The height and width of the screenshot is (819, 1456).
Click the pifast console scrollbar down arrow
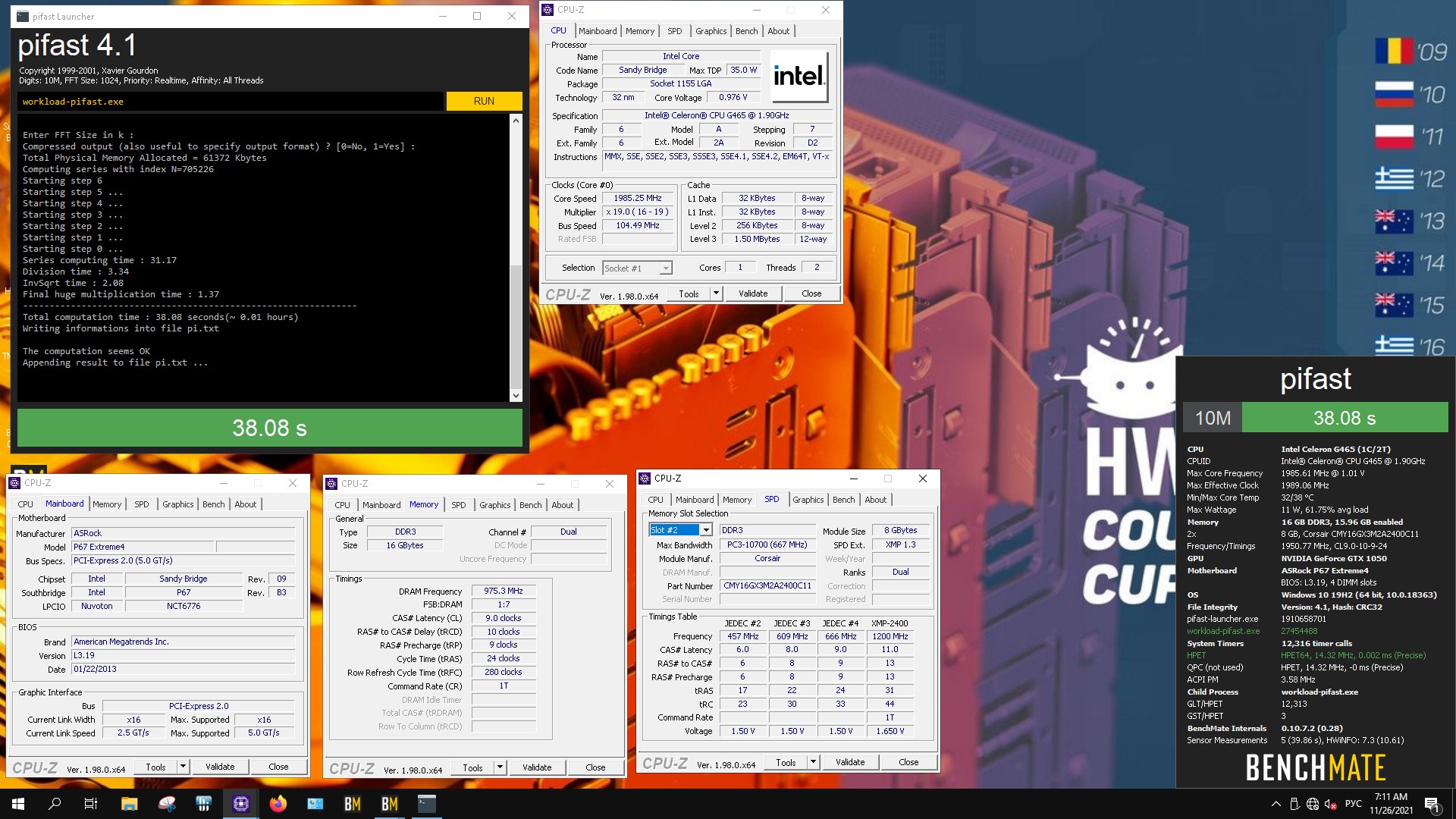pos(516,395)
